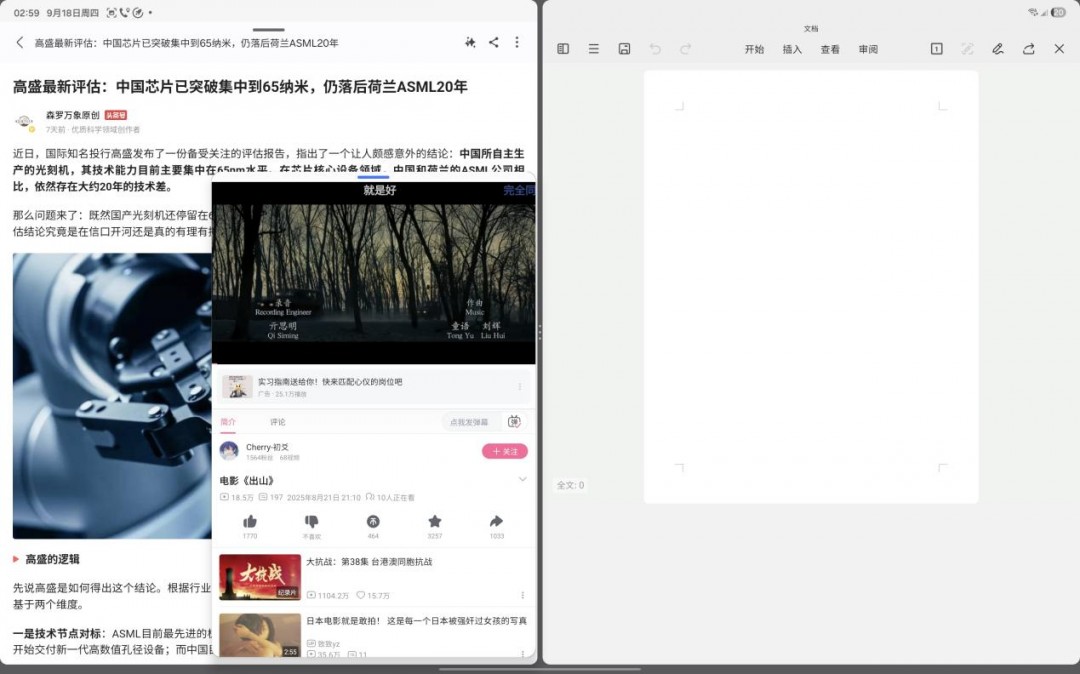The height and width of the screenshot is (674, 1080).
Task: Open Cherry-初爻 uploader avatar
Action: point(229,452)
